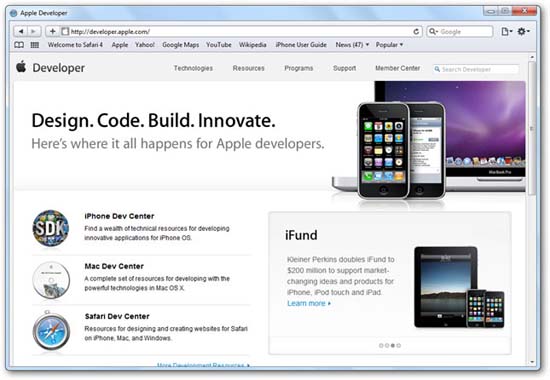The height and width of the screenshot is (380, 550).
Task: Select the first iFund carousel dot
Action: tap(381, 346)
